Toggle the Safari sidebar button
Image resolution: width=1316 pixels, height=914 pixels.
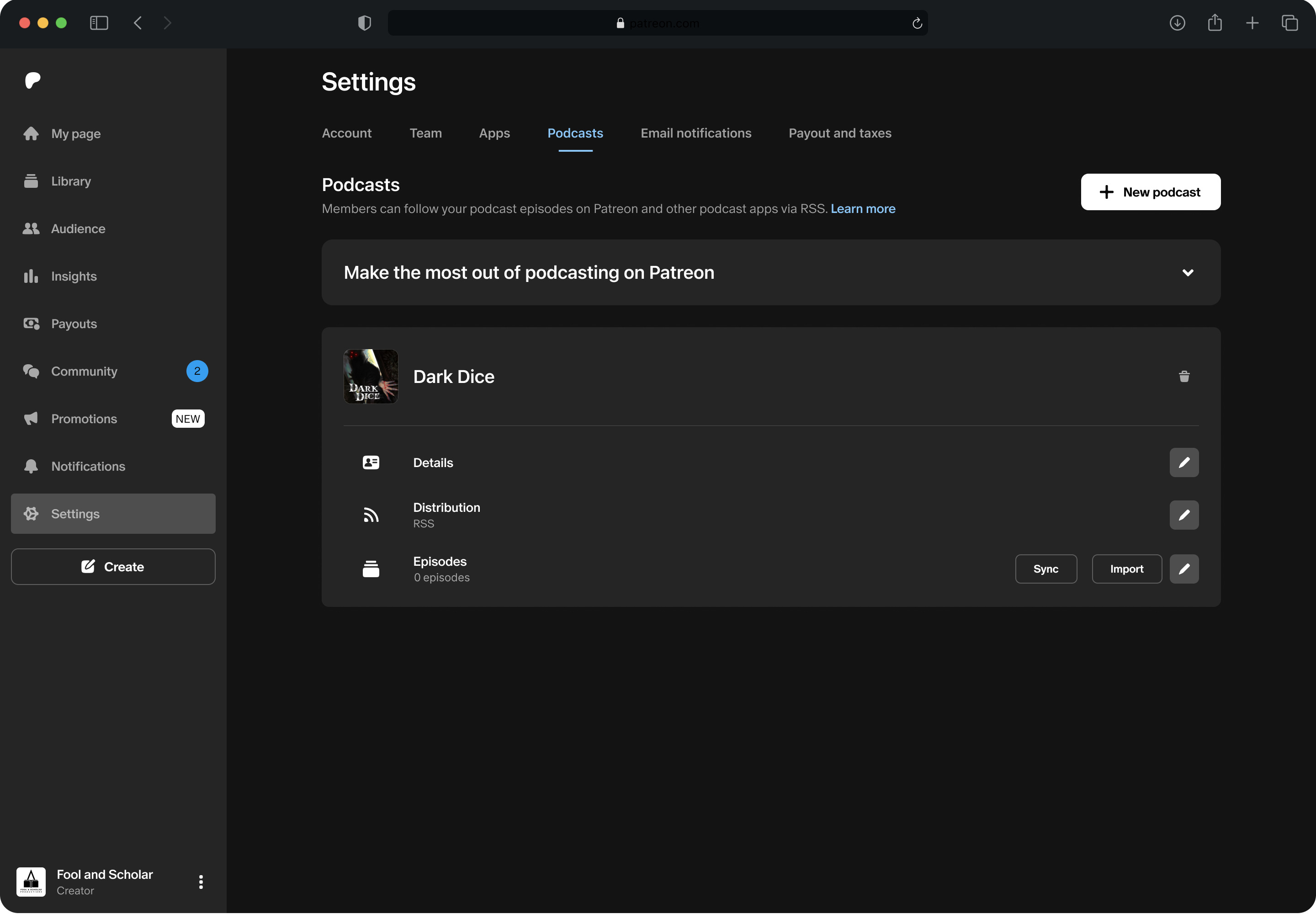99,23
